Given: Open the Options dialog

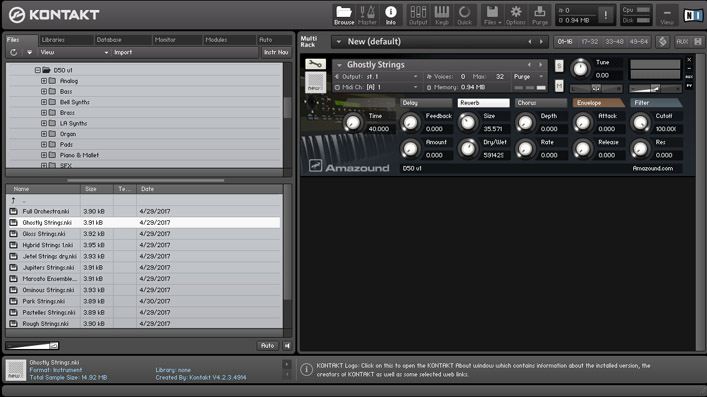Looking at the screenshot, I should click(516, 15).
